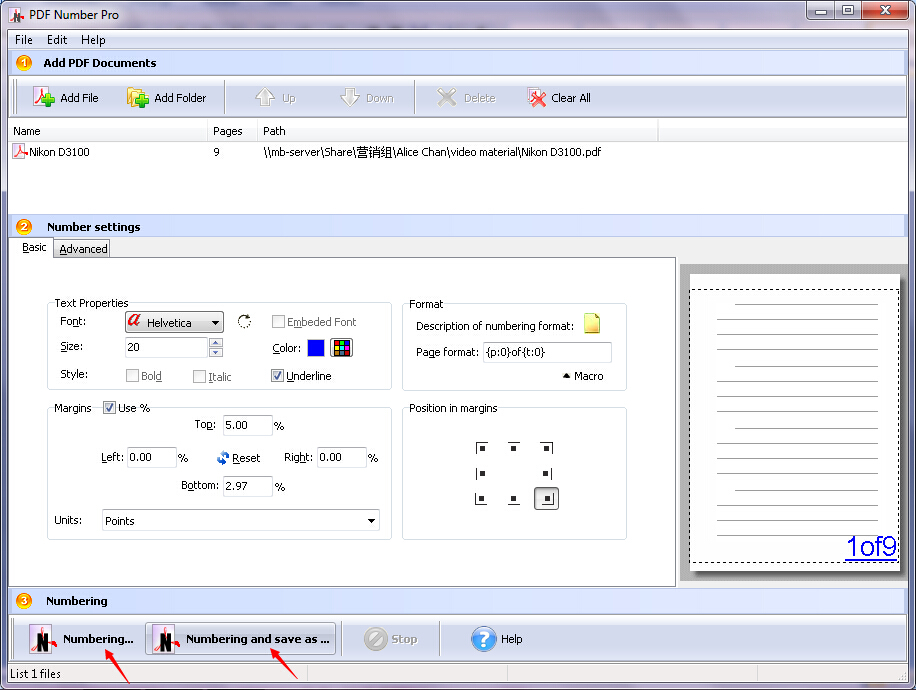The width and height of the screenshot is (916, 690).
Task: Set position to middle-left
Action: point(481,473)
